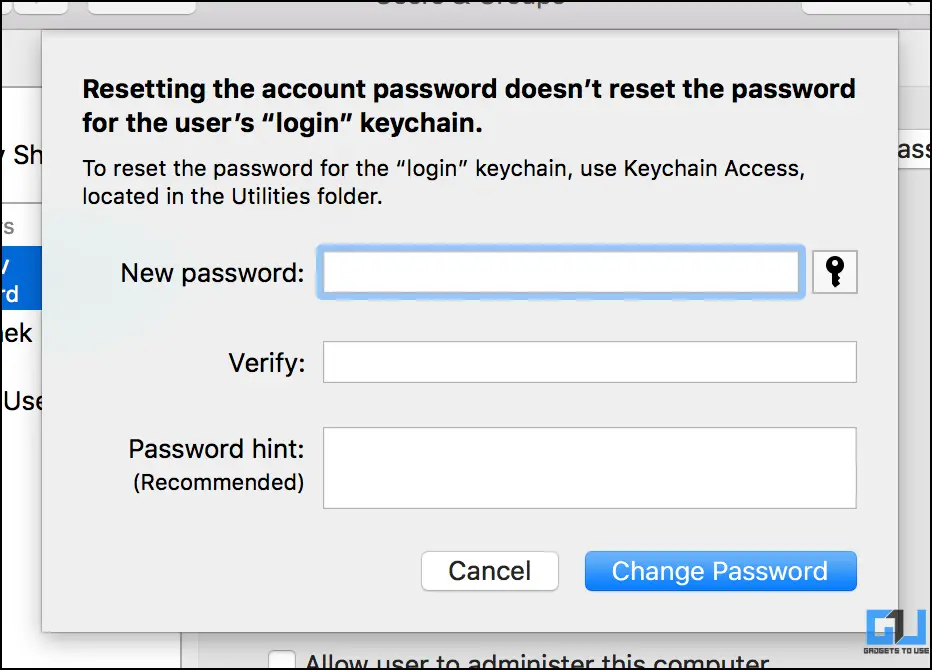932x670 pixels.
Task: Cancel the password reset dialog
Action: tap(490, 571)
